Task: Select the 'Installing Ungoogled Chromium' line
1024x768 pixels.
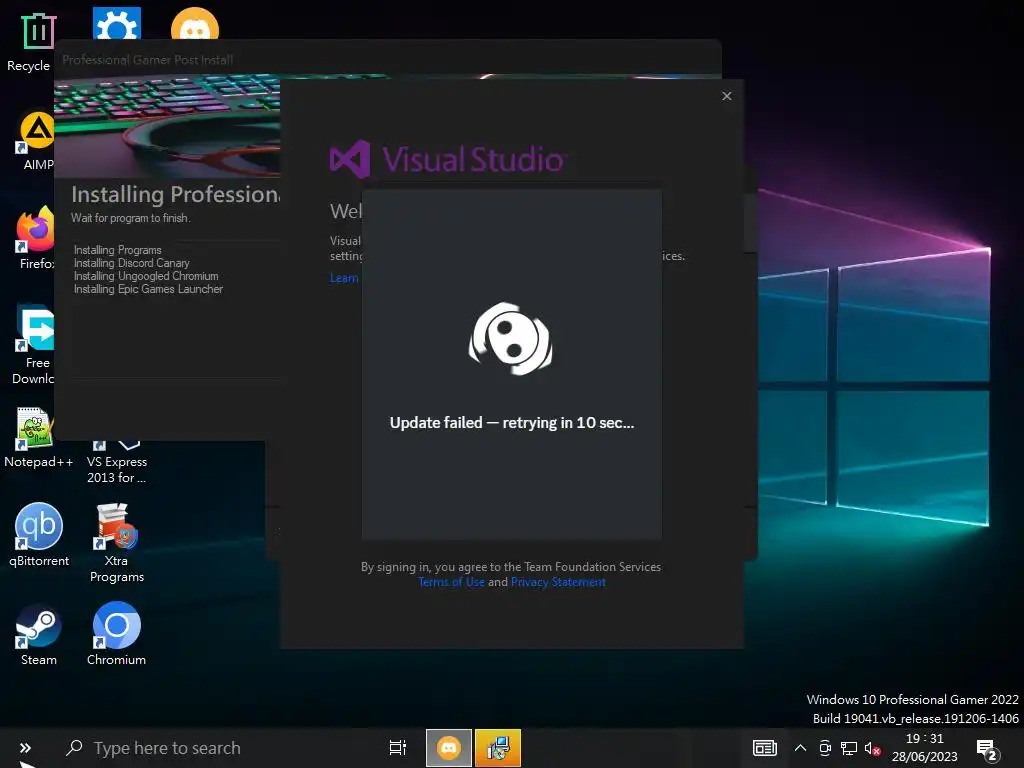Action: (146, 276)
